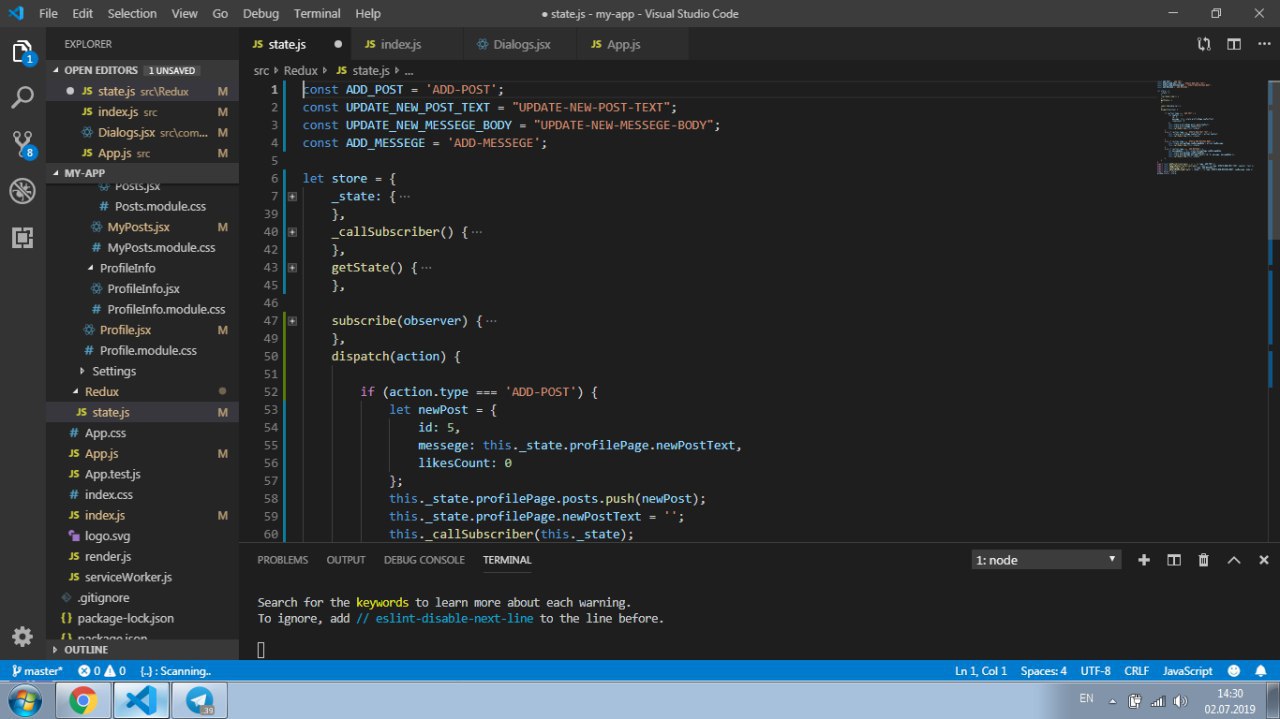Viewport: 1280px width, 719px height.
Task: Click the master branch status bar button
Action: pyautogui.click(x=37, y=671)
